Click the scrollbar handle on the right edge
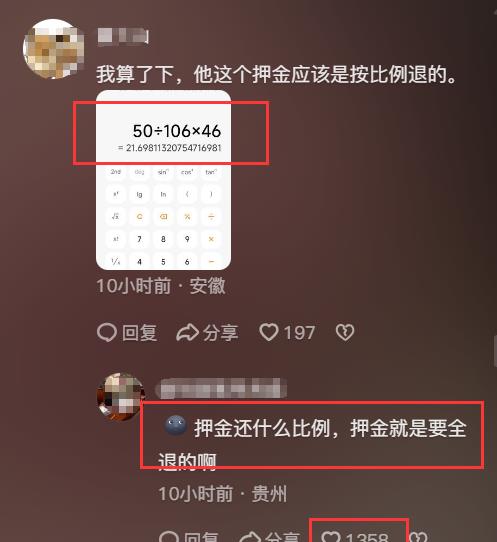The width and height of the screenshot is (497, 542). (495, 352)
